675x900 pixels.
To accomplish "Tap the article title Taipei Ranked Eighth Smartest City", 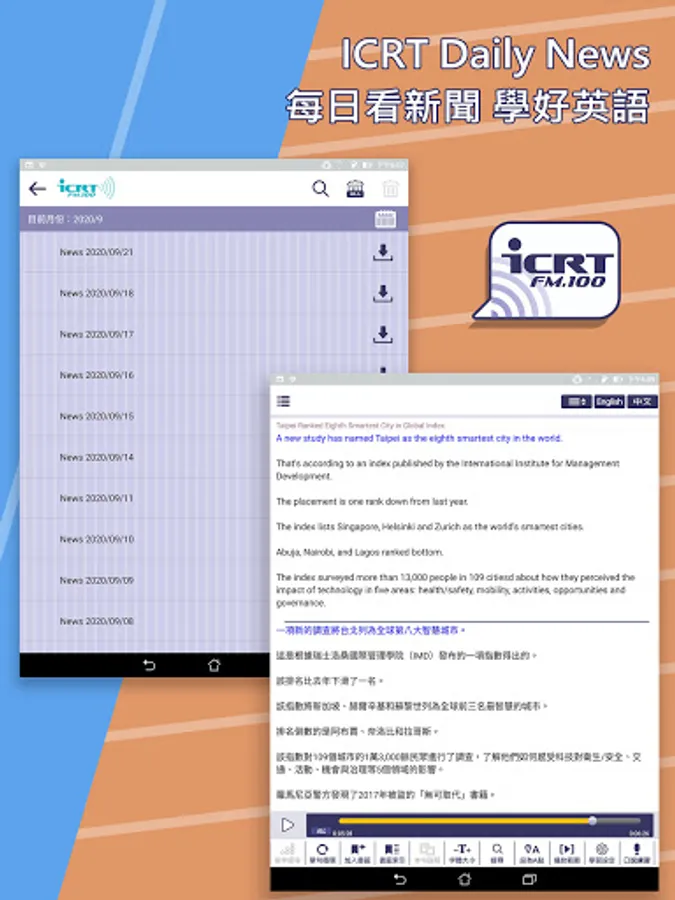I will 360,425.
